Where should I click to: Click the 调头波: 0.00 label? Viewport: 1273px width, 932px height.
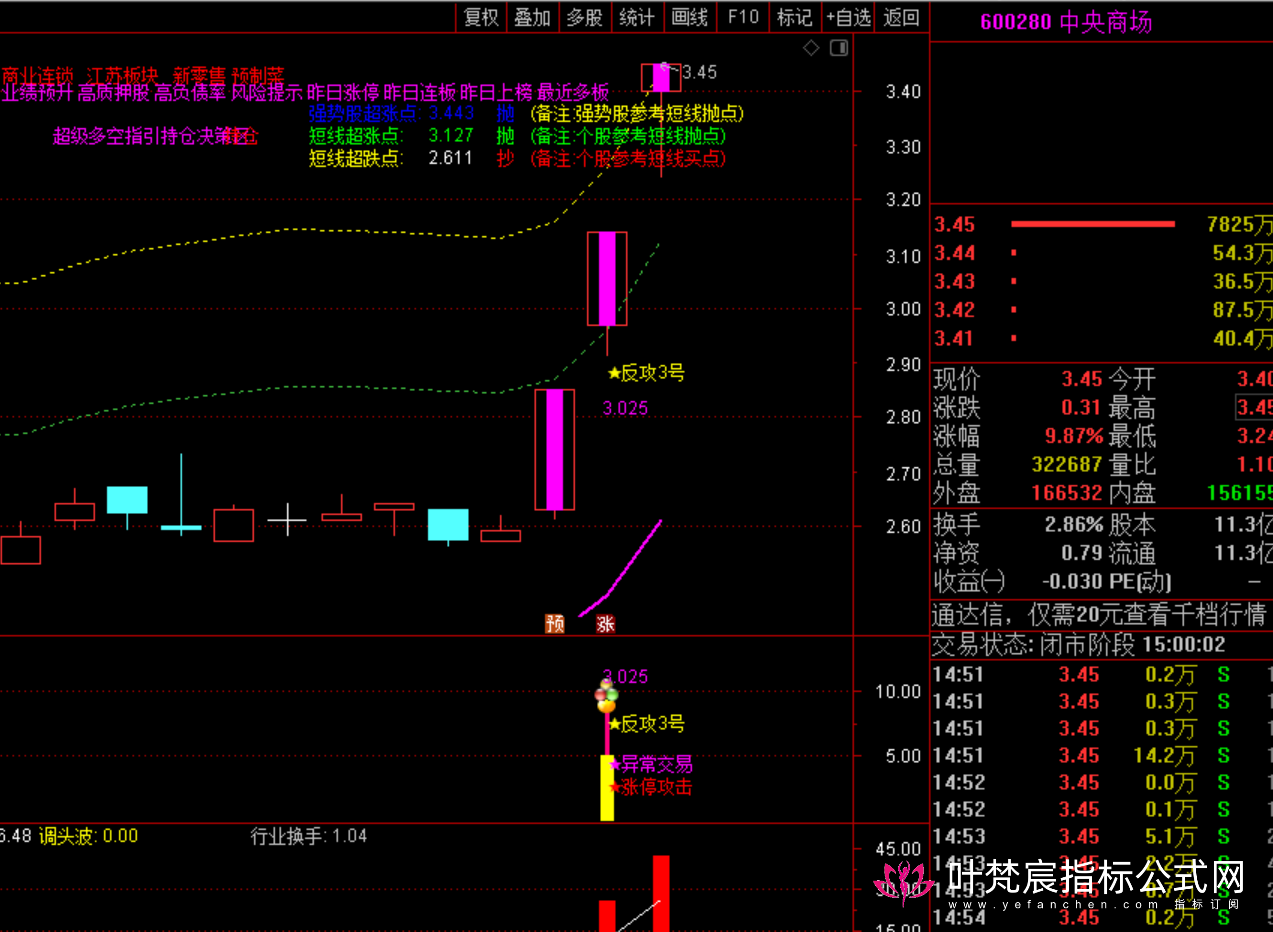pyautogui.click(x=88, y=835)
